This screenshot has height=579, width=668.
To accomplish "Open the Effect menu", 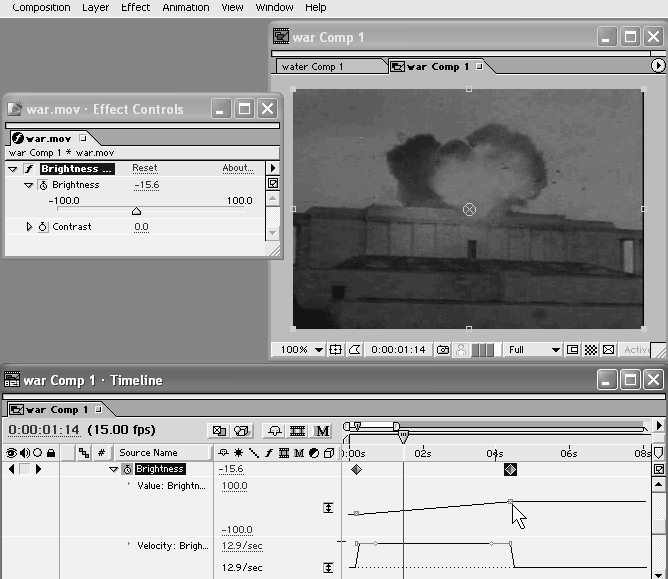I will click(x=135, y=7).
